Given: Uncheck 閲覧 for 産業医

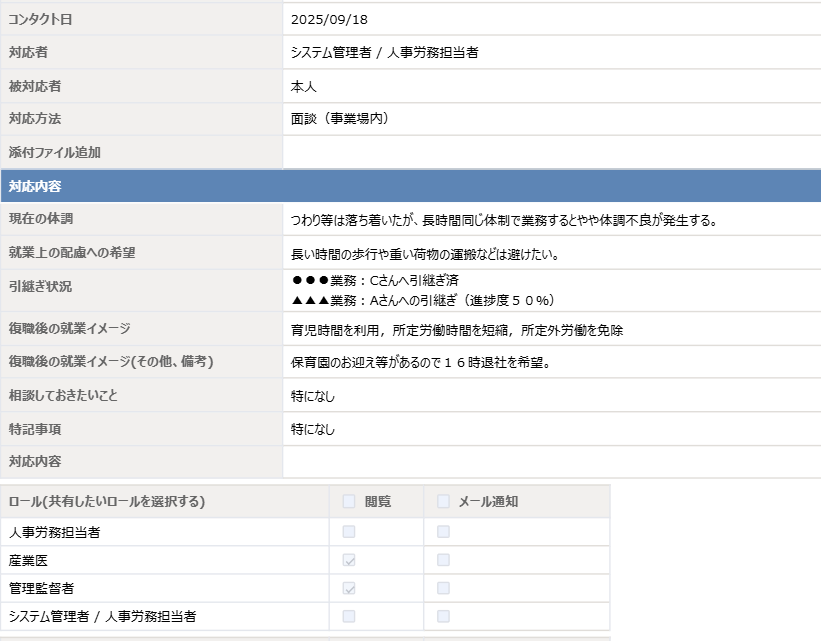Looking at the screenshot, I should click(x=347, y=559).
